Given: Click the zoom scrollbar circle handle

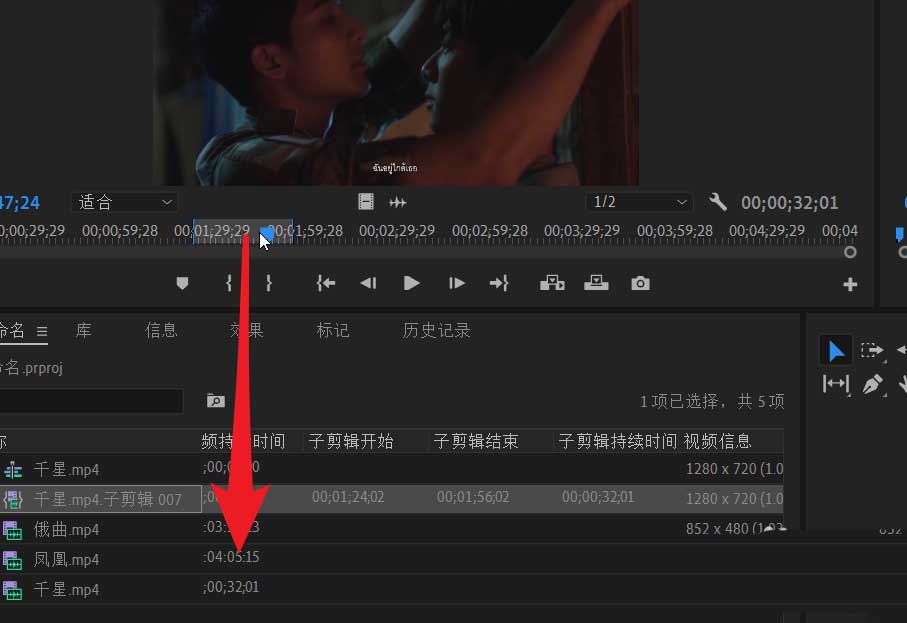Looking at the screenshot, I should 850,252.
